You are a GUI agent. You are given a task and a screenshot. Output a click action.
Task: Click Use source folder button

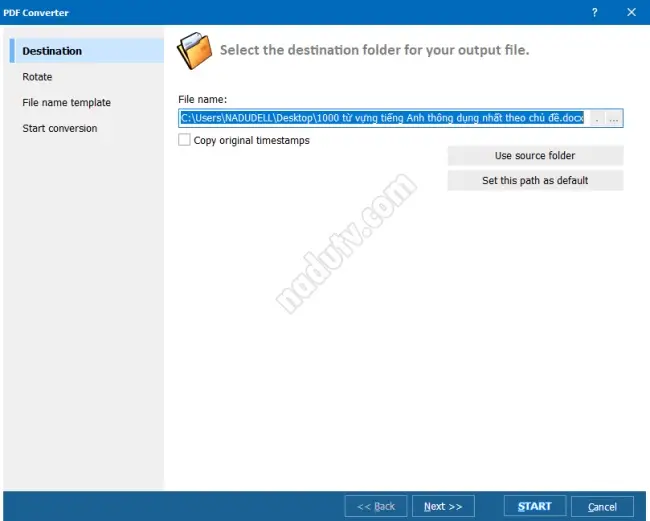(535, 155)
